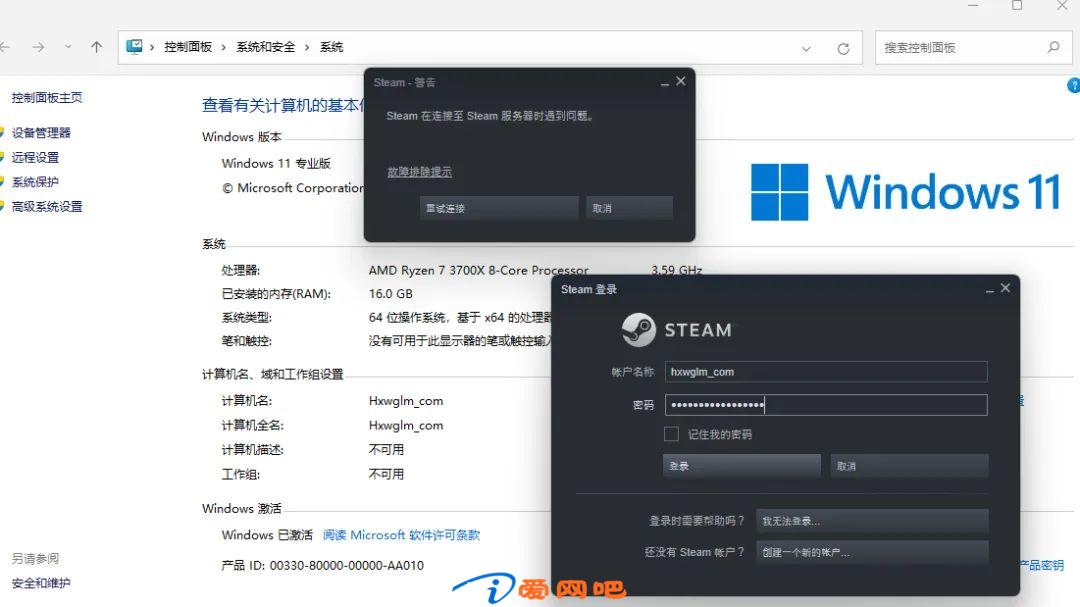Click 重试连接 button in Steam warning

click(x=499, y=208)
